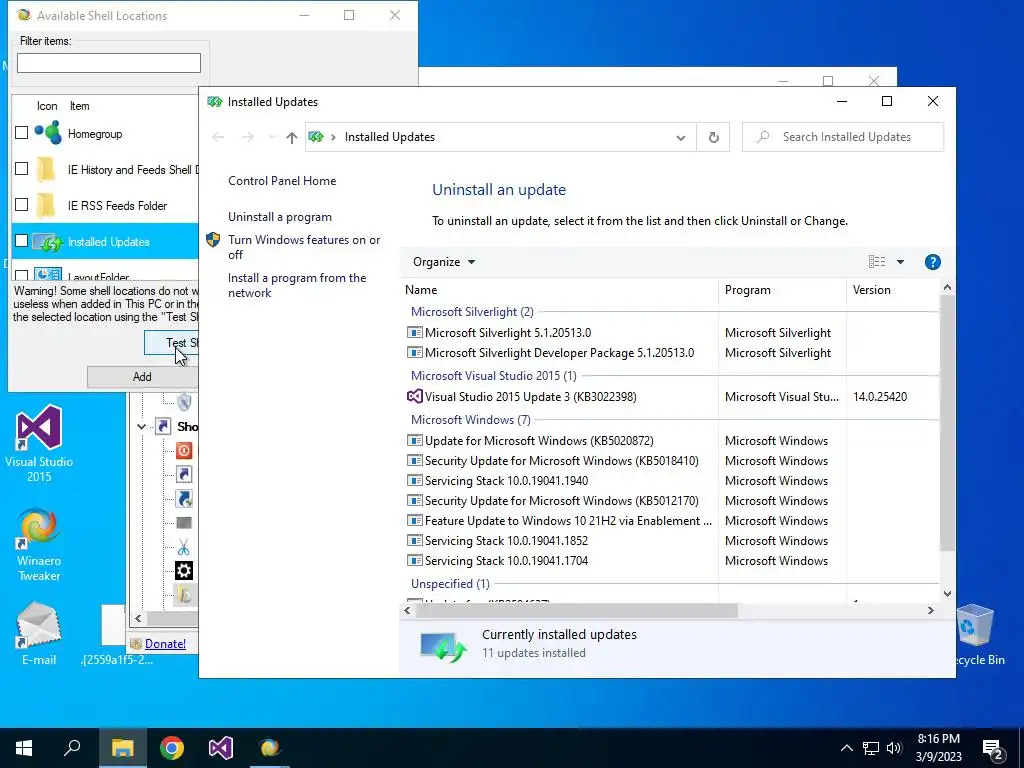
Task: Open Winaero Tweaker desktop shortcut
Action: 39,545
